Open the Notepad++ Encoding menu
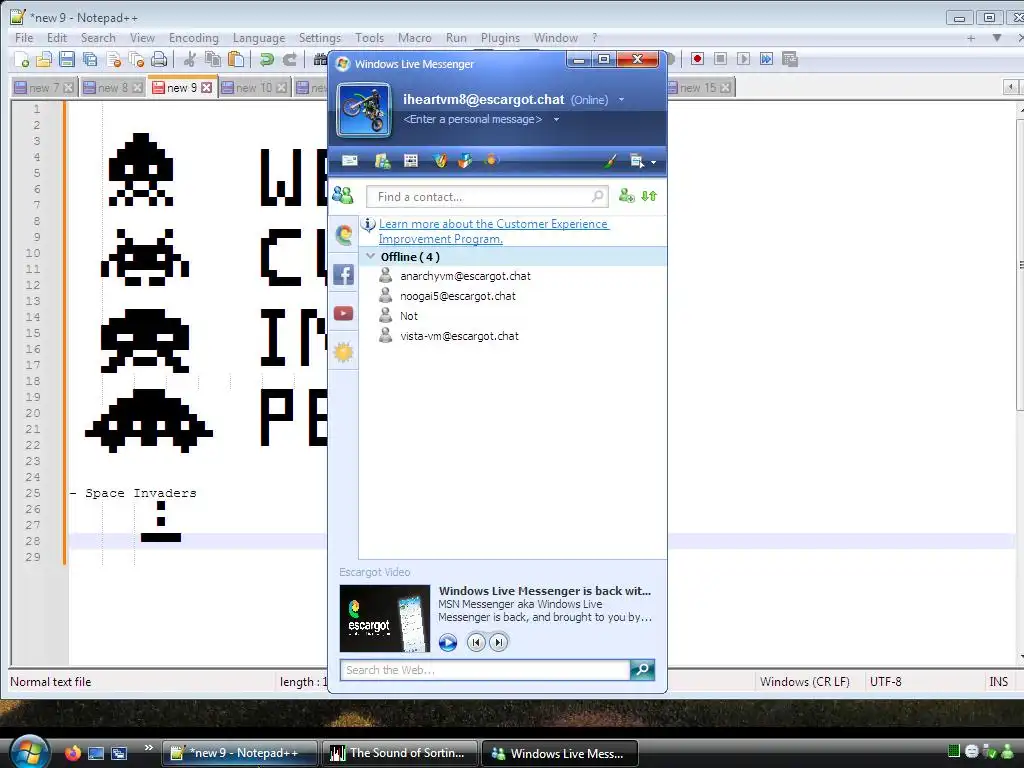This screenshot has width=1024, height=768. [193, 38]
